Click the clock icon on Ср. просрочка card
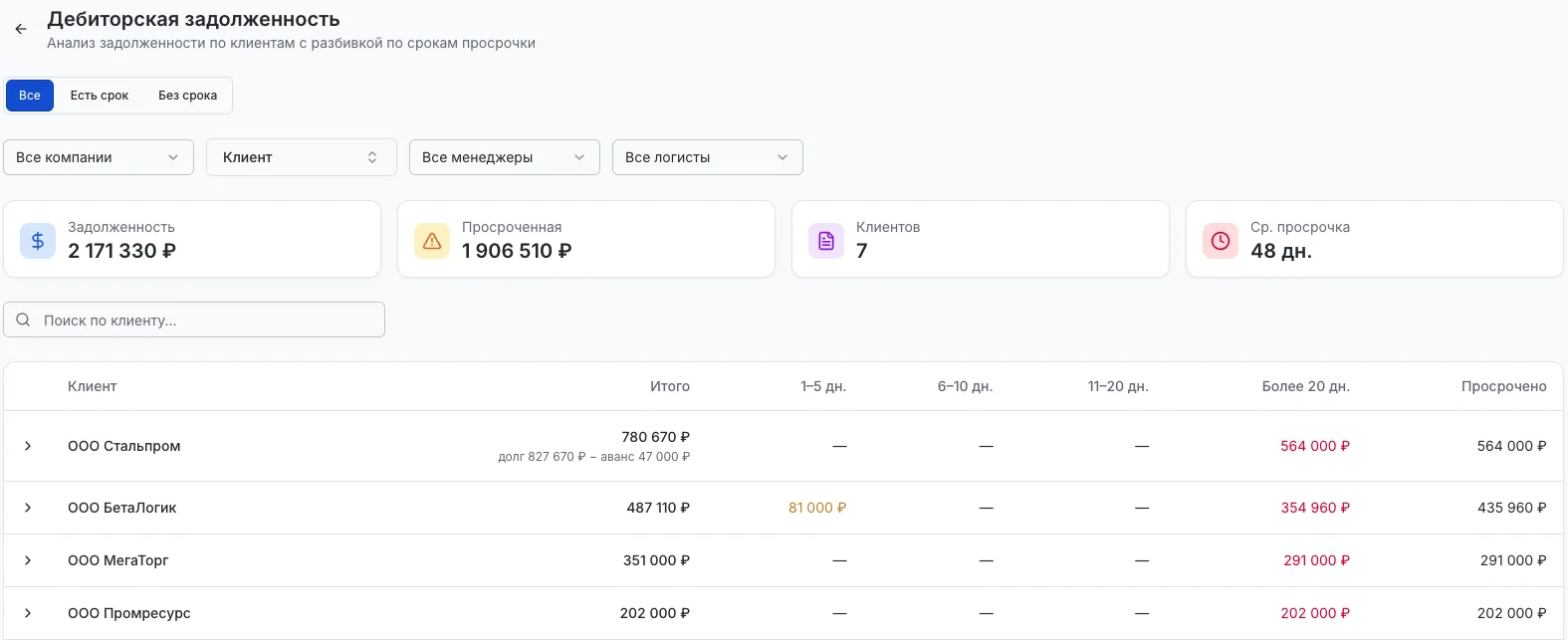The image size is (1568, 640). coord(1221,241)
